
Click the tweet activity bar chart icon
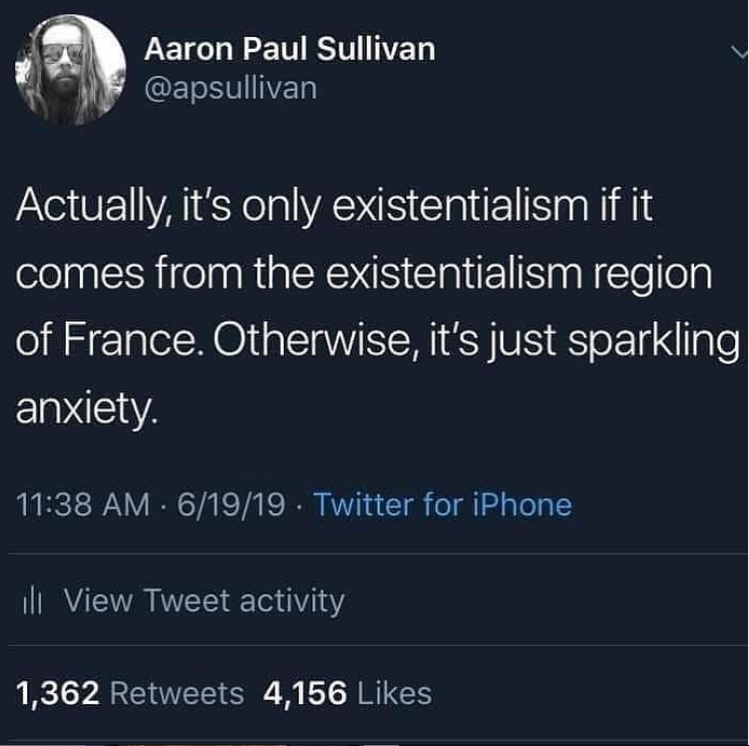32,603
